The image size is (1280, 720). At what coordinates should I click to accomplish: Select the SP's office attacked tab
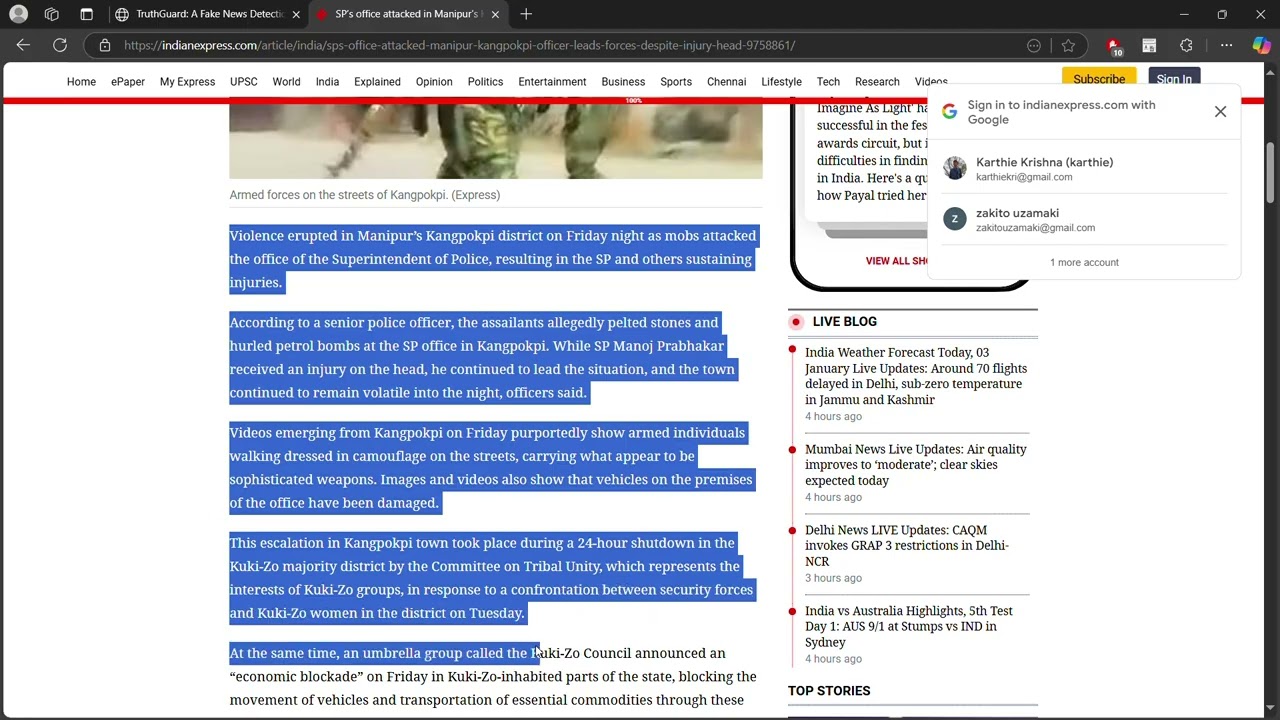pos(400,14)
